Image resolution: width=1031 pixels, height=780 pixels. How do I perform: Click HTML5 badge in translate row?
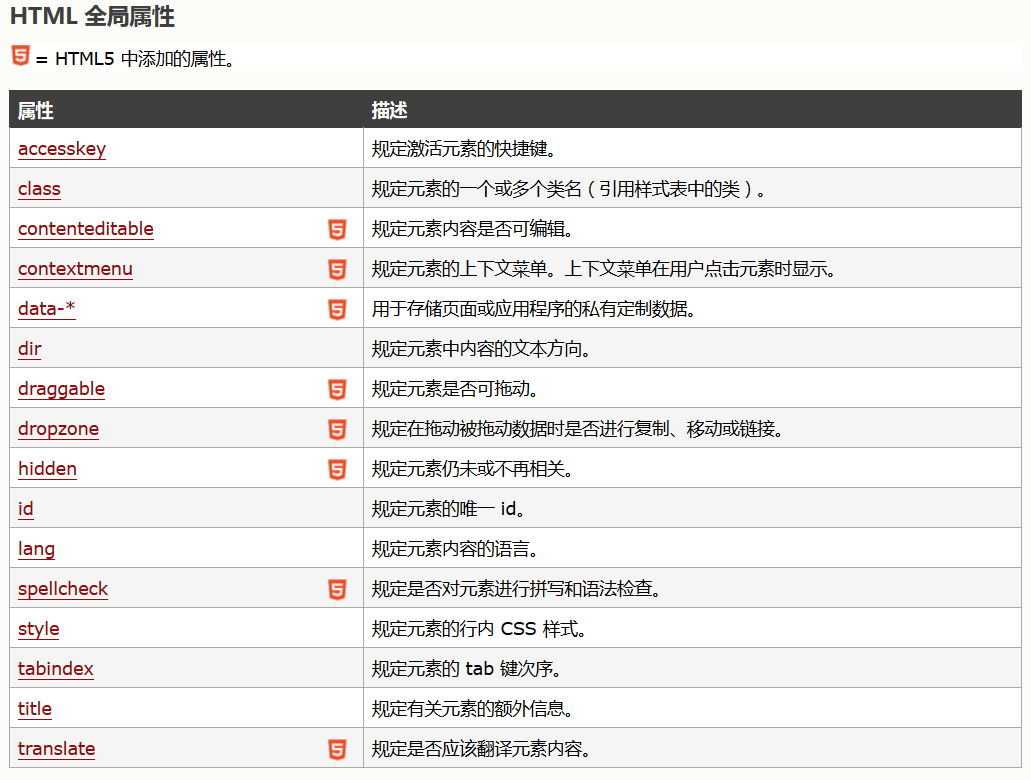(x=337, y=749)
